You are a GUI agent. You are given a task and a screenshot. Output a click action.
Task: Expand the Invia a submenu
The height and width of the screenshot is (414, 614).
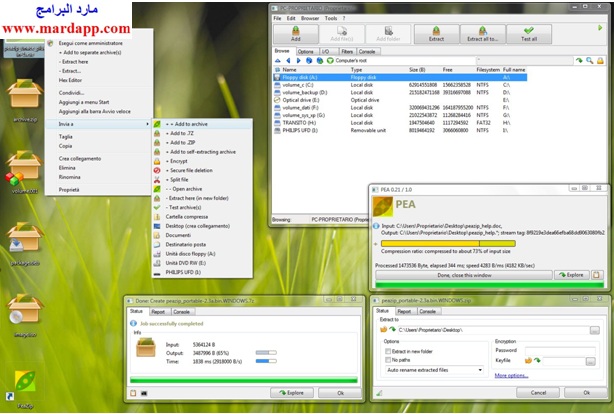pos(98,124)
